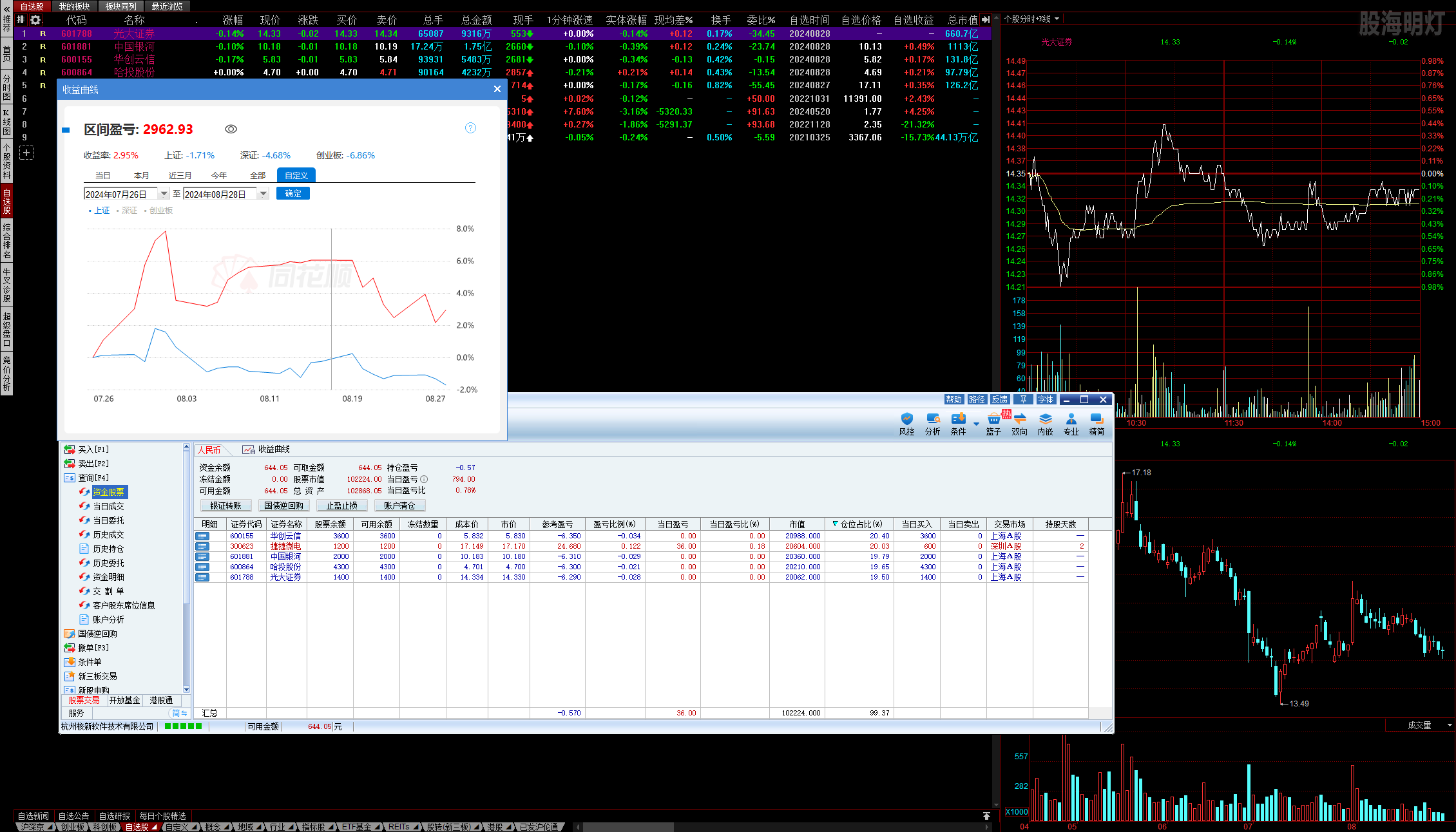Switch to 开放基金 tab in trading panel
Viewport: 1456px width, 832px height.
[124, 700]
